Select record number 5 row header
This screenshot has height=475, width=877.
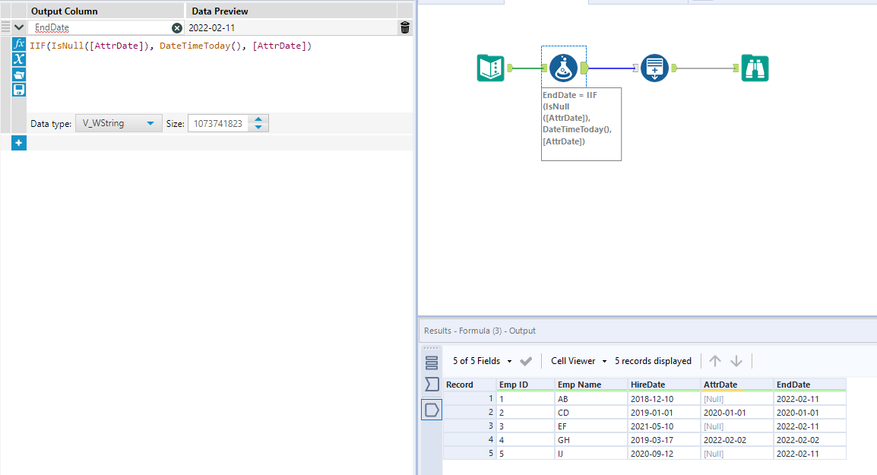click(x=470, y=454)
